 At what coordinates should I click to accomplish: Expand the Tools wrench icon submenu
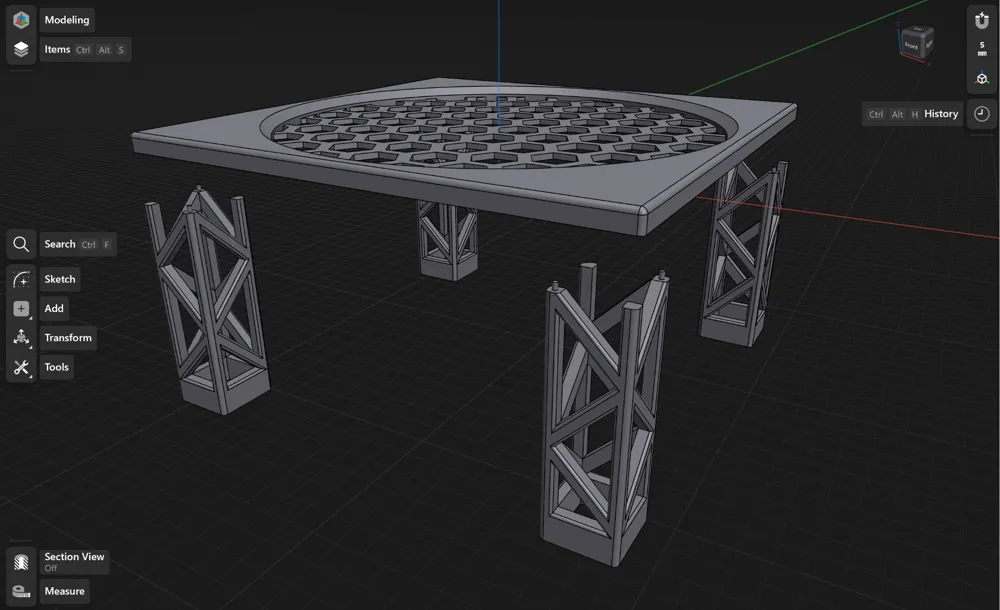click(21, 368)
